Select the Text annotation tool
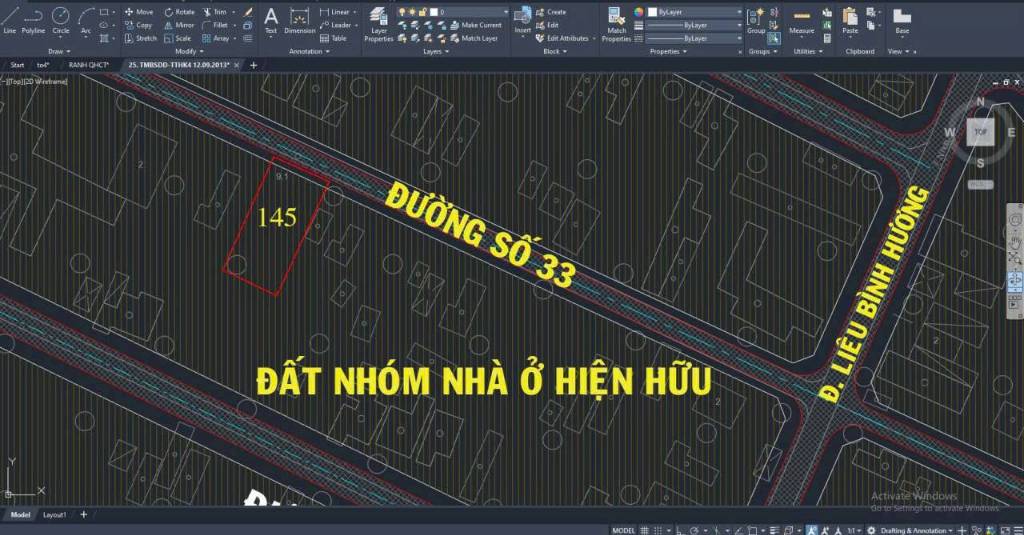Screen dimensions: 1024x535 (x=270, y=20)
